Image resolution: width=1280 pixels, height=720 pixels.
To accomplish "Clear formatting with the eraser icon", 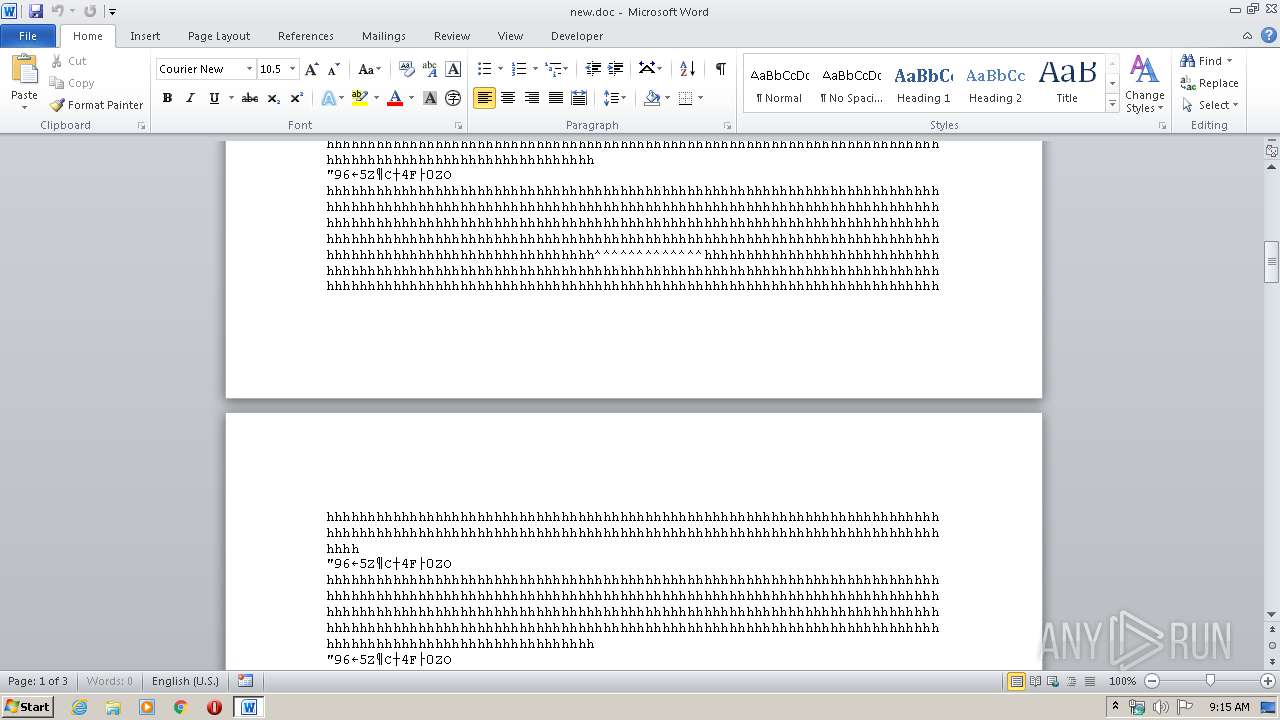I will click(x=407, y=69).
